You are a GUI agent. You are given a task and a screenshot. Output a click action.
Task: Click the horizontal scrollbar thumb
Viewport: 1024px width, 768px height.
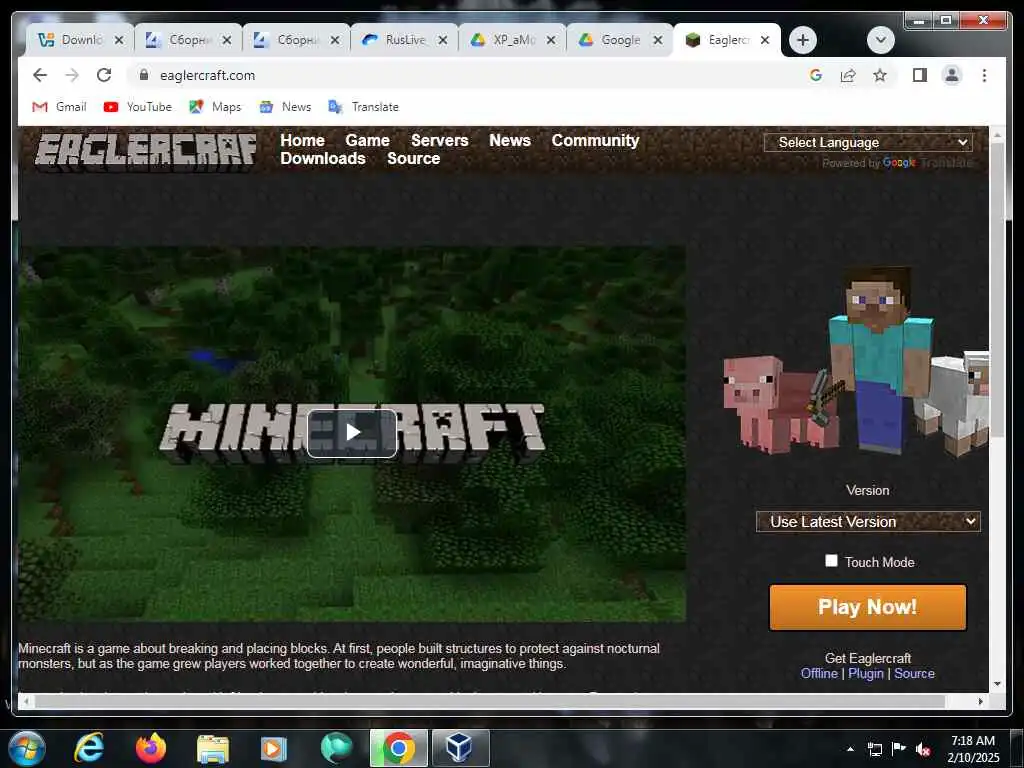point(490,701)
